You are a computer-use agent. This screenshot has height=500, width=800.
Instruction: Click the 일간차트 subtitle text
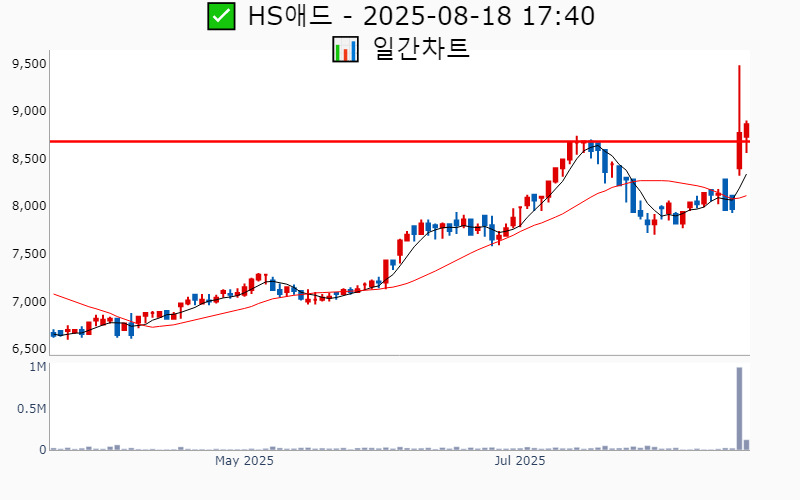421,49
